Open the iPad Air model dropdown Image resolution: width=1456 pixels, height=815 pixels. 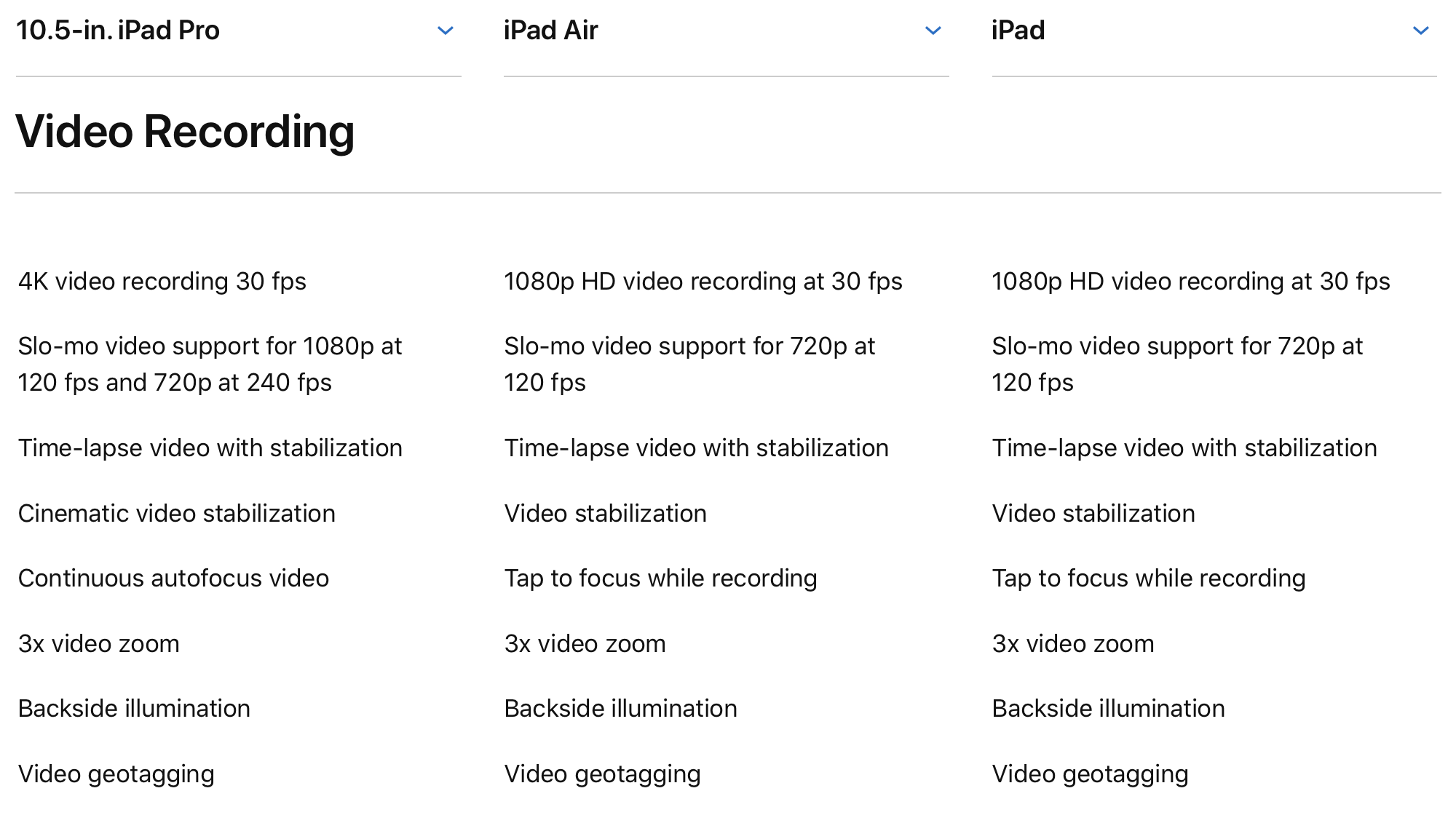[x=726, y=31]
